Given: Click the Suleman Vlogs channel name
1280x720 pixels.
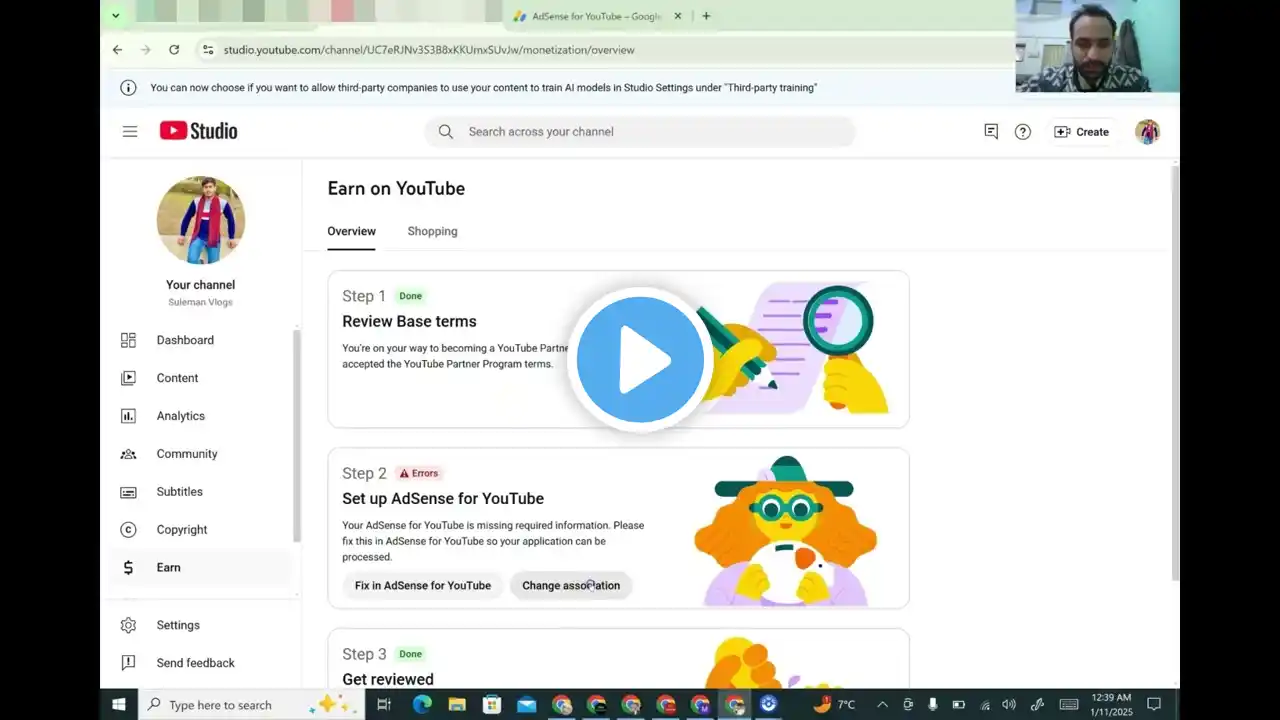Looking at the screenshot, I should 201,302.
